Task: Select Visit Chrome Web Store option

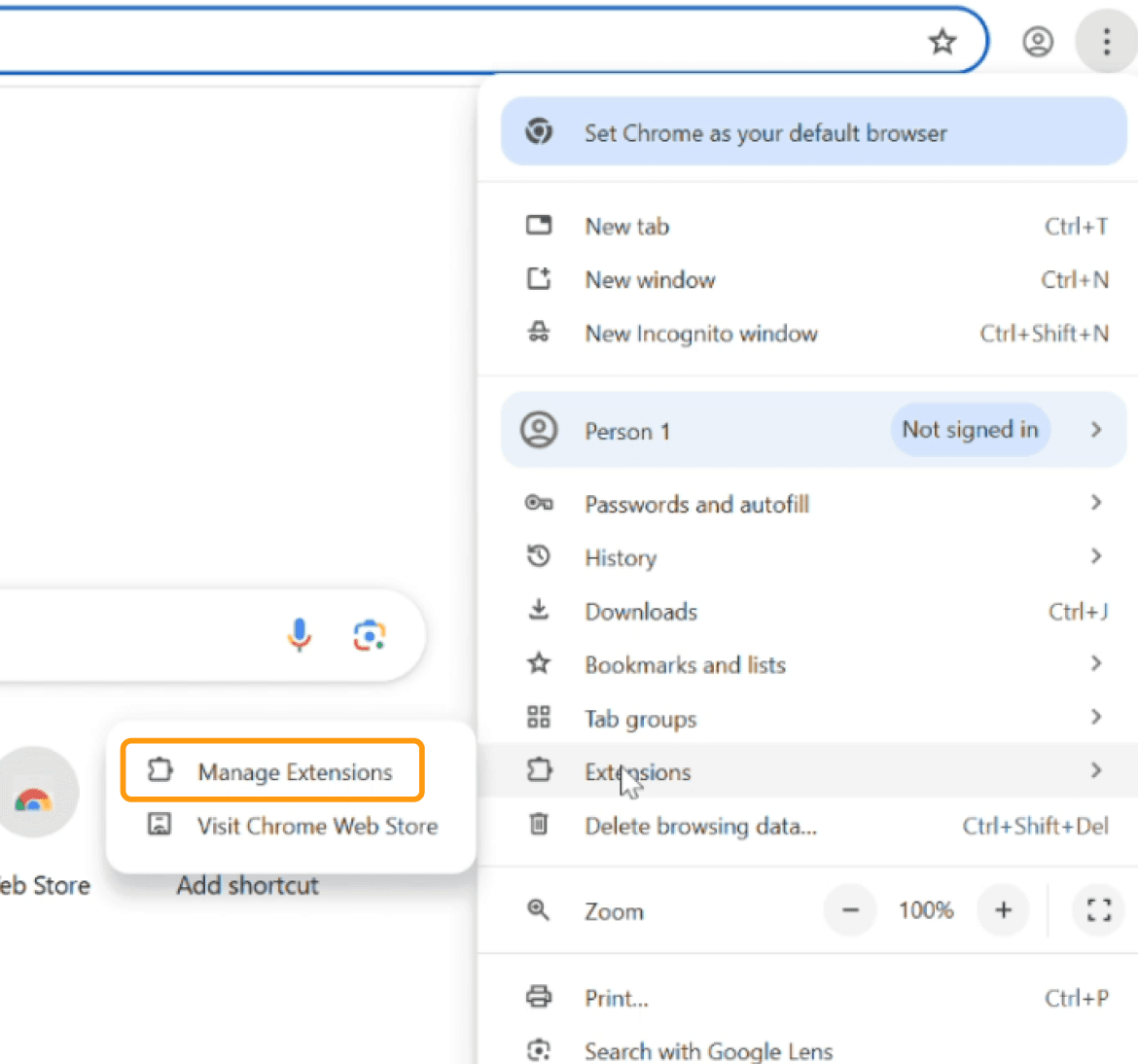Action: (x=292, y=825)
